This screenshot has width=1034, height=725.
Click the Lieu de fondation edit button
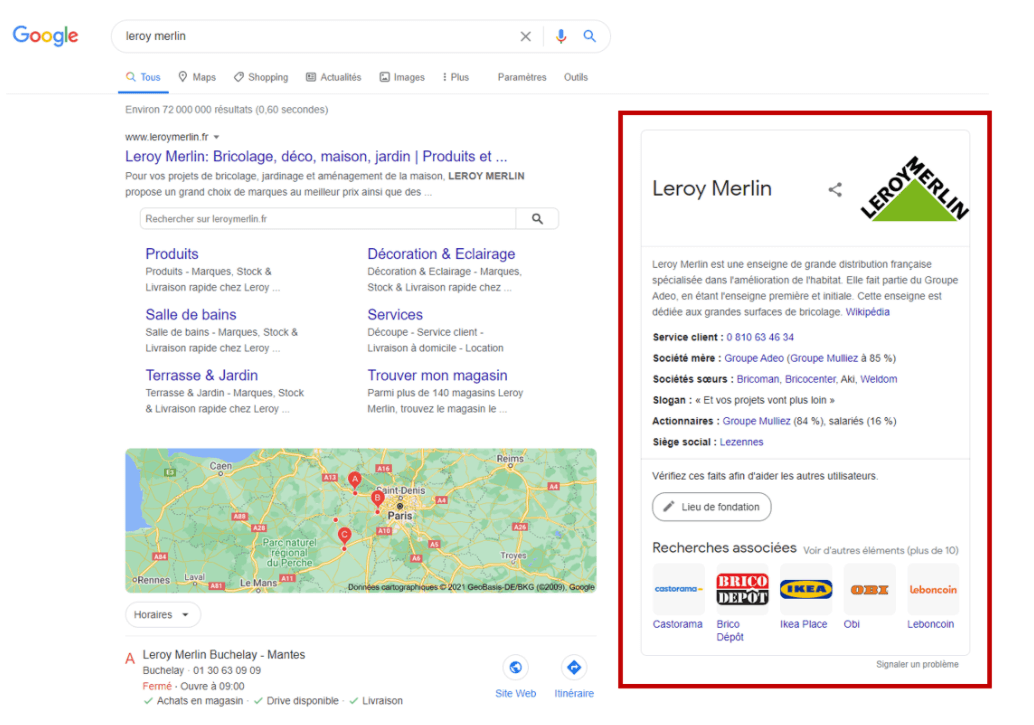712,507
